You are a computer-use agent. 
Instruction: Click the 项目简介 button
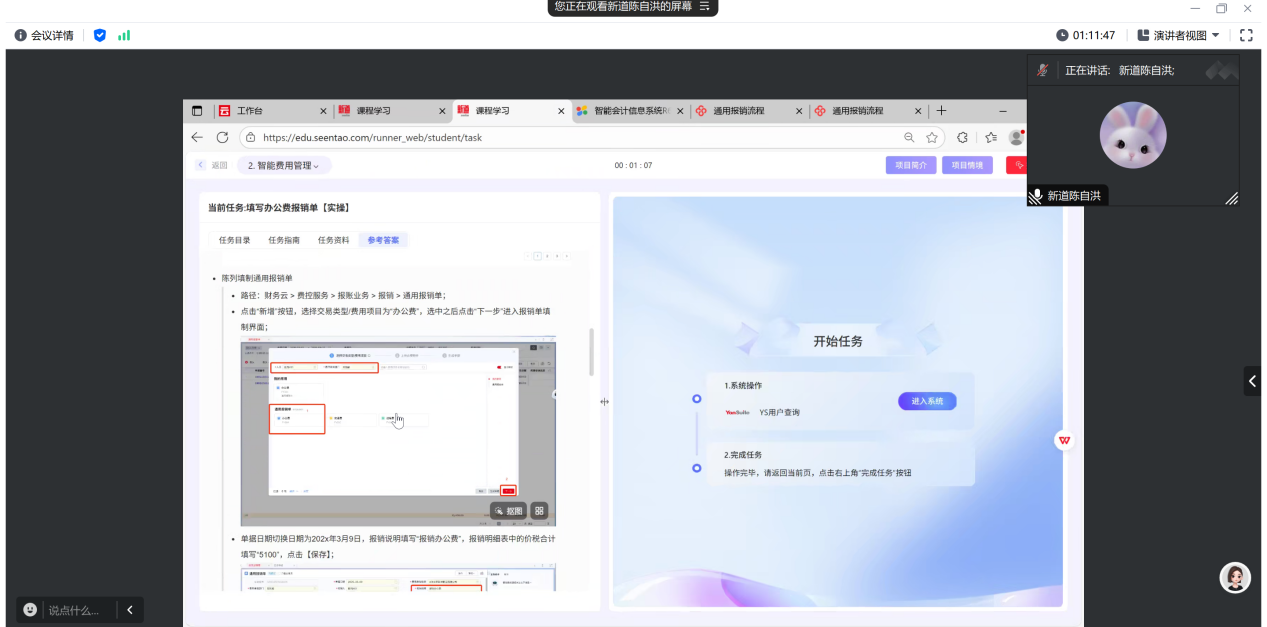point(911,165)
